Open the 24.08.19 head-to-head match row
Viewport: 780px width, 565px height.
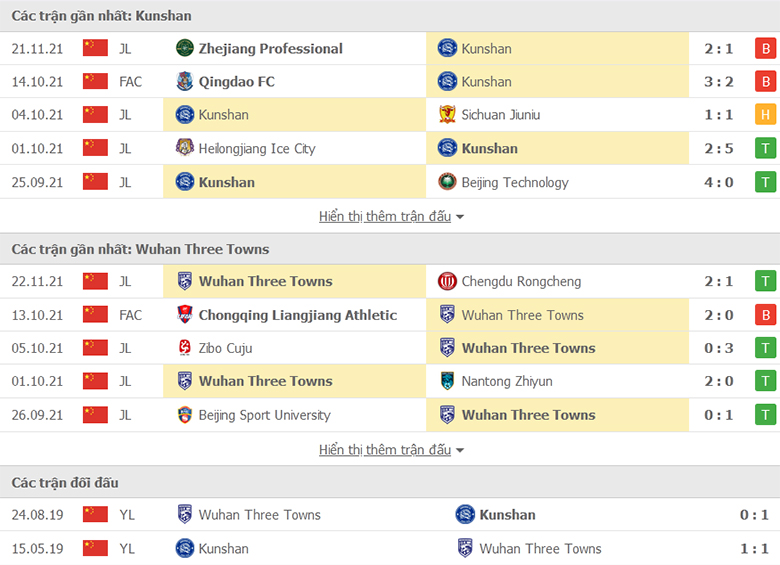coord(390,515)
